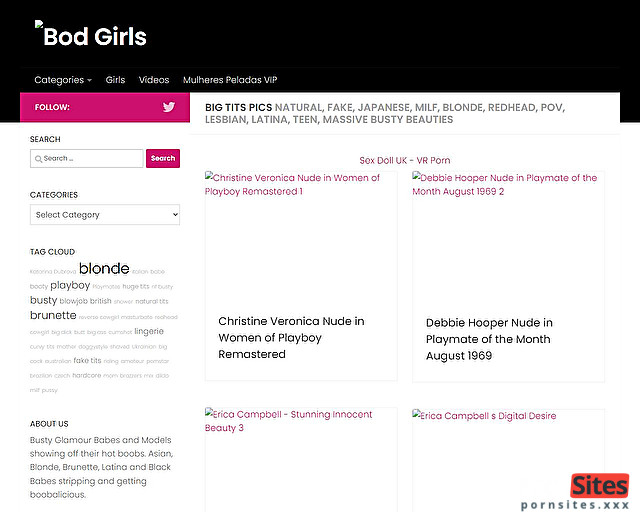Viewport: 640px width, 512px height.
Task: Select the 'Playmates' tag
Action: [x=106, y=287]
